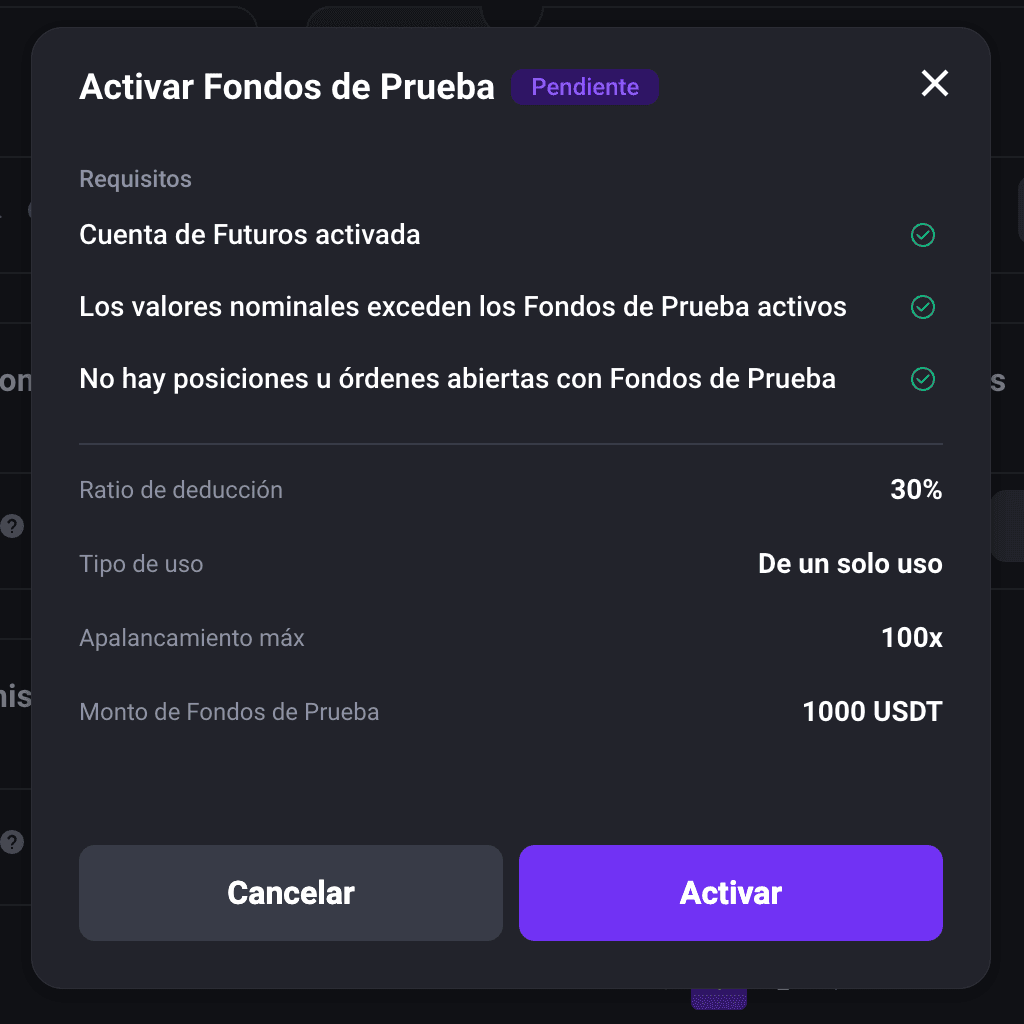Activate the trial funds with Activar button

(x=731, y=893)
